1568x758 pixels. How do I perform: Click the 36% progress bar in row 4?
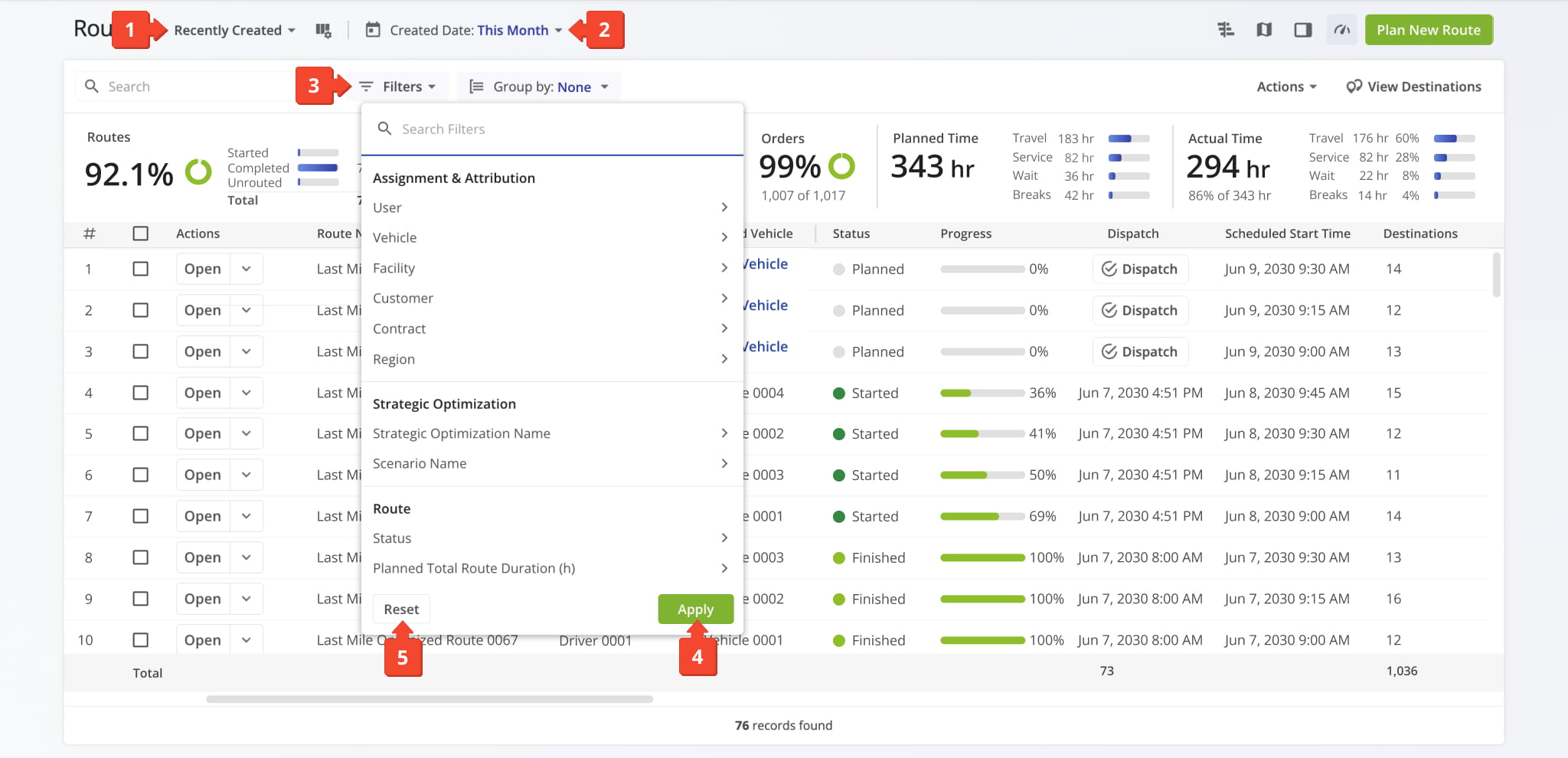(982, 393)
